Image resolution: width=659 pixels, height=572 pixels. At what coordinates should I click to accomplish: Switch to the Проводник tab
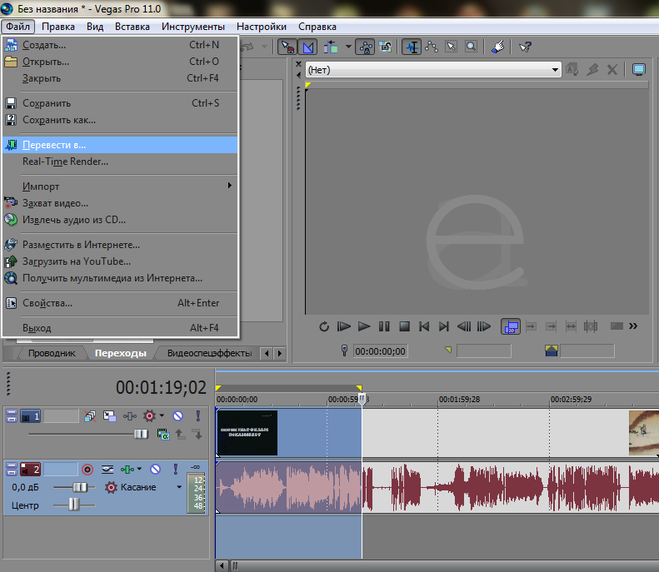pyautogui.click(x=51, y=353)
